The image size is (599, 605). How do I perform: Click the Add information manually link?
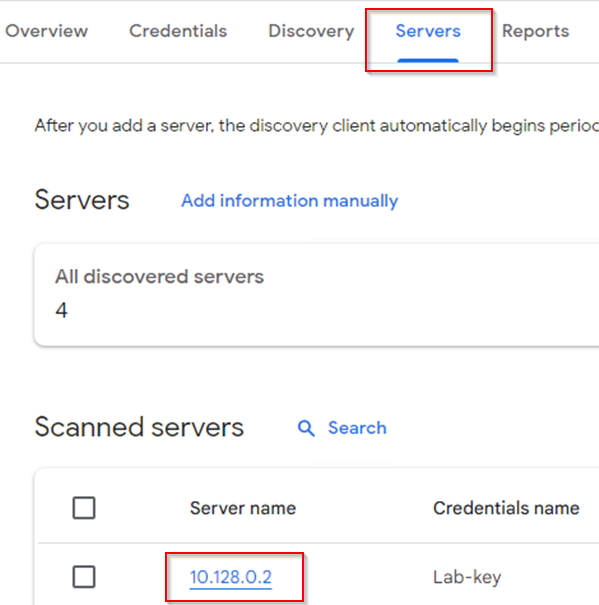(x=290, y=201)
